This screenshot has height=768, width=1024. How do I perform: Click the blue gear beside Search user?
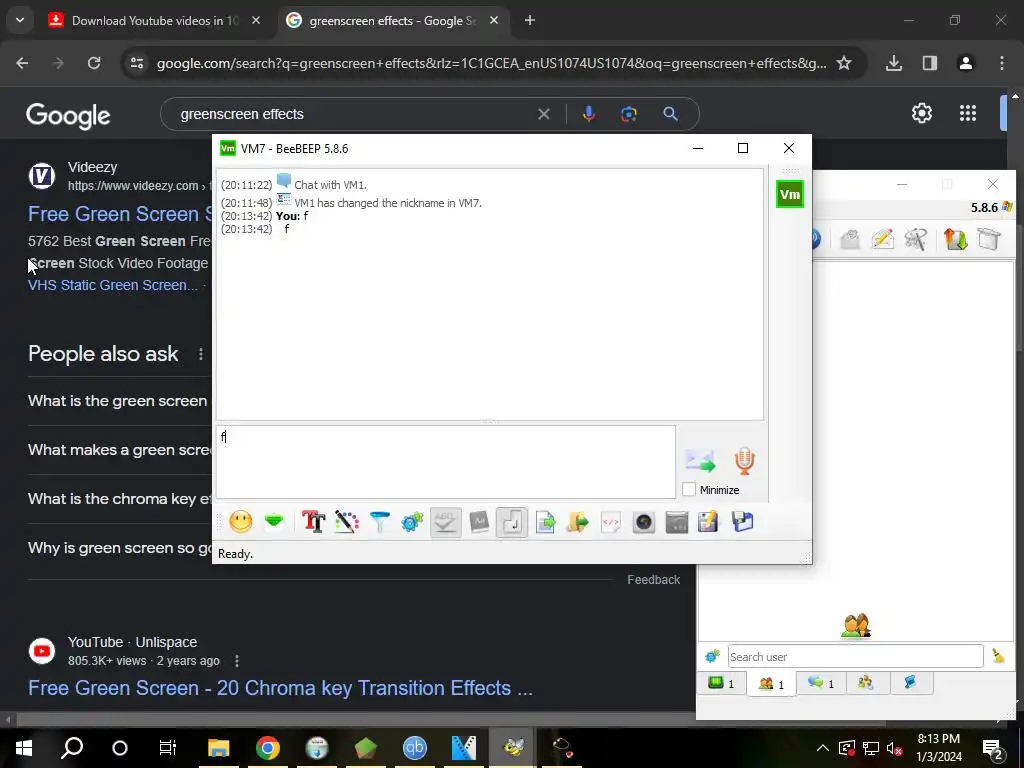712,656
